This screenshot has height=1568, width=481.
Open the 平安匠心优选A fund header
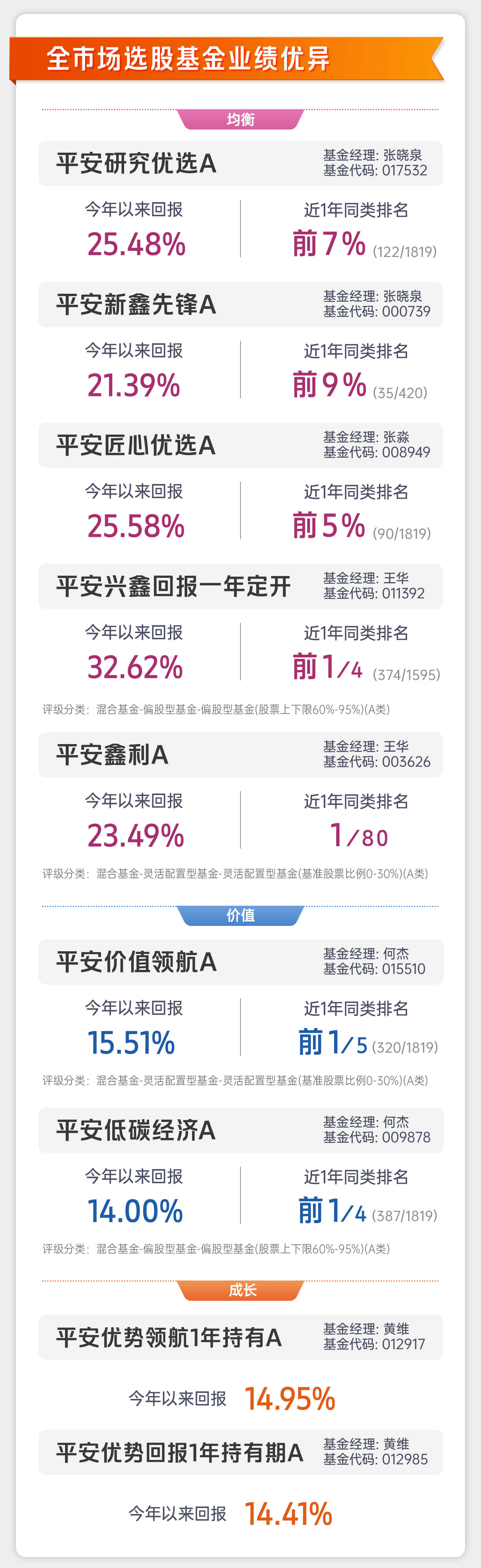coord(240,445)
